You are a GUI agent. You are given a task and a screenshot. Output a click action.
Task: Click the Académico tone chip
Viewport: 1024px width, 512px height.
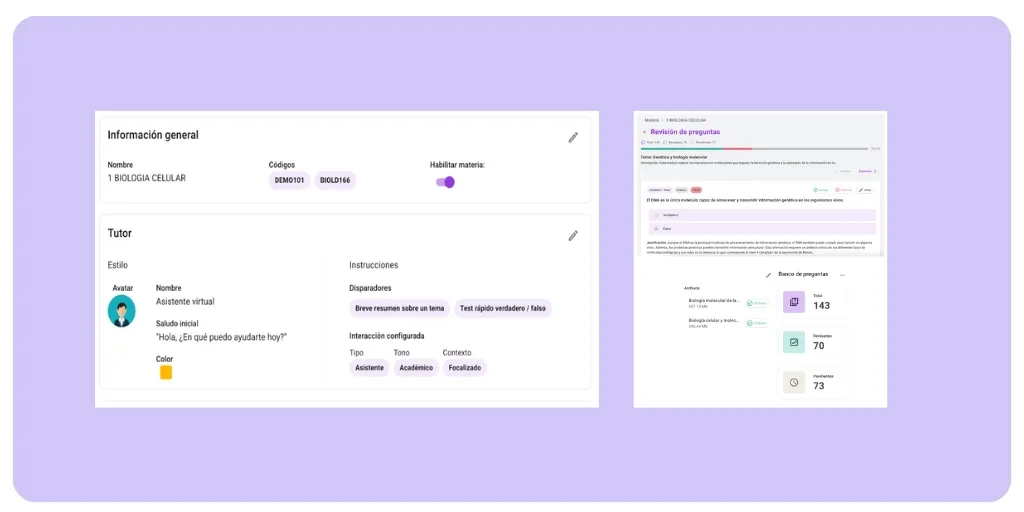(416, 368)
